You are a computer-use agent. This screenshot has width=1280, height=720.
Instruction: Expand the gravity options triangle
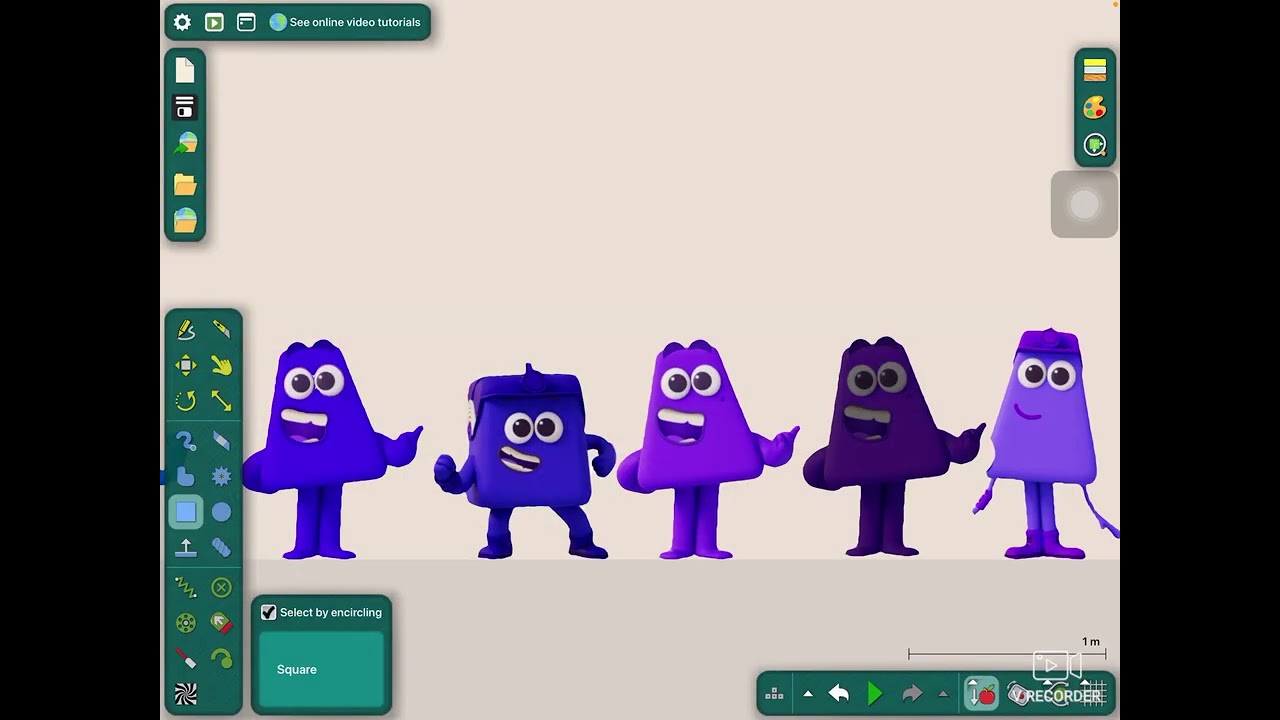click(x=972, y=684)
